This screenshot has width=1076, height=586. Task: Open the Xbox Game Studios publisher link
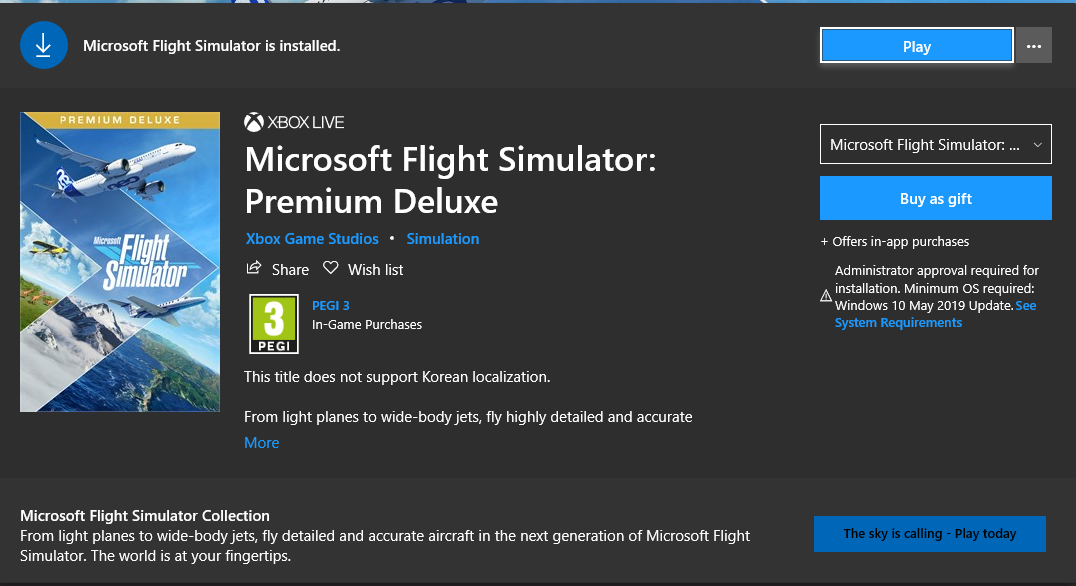312,239
